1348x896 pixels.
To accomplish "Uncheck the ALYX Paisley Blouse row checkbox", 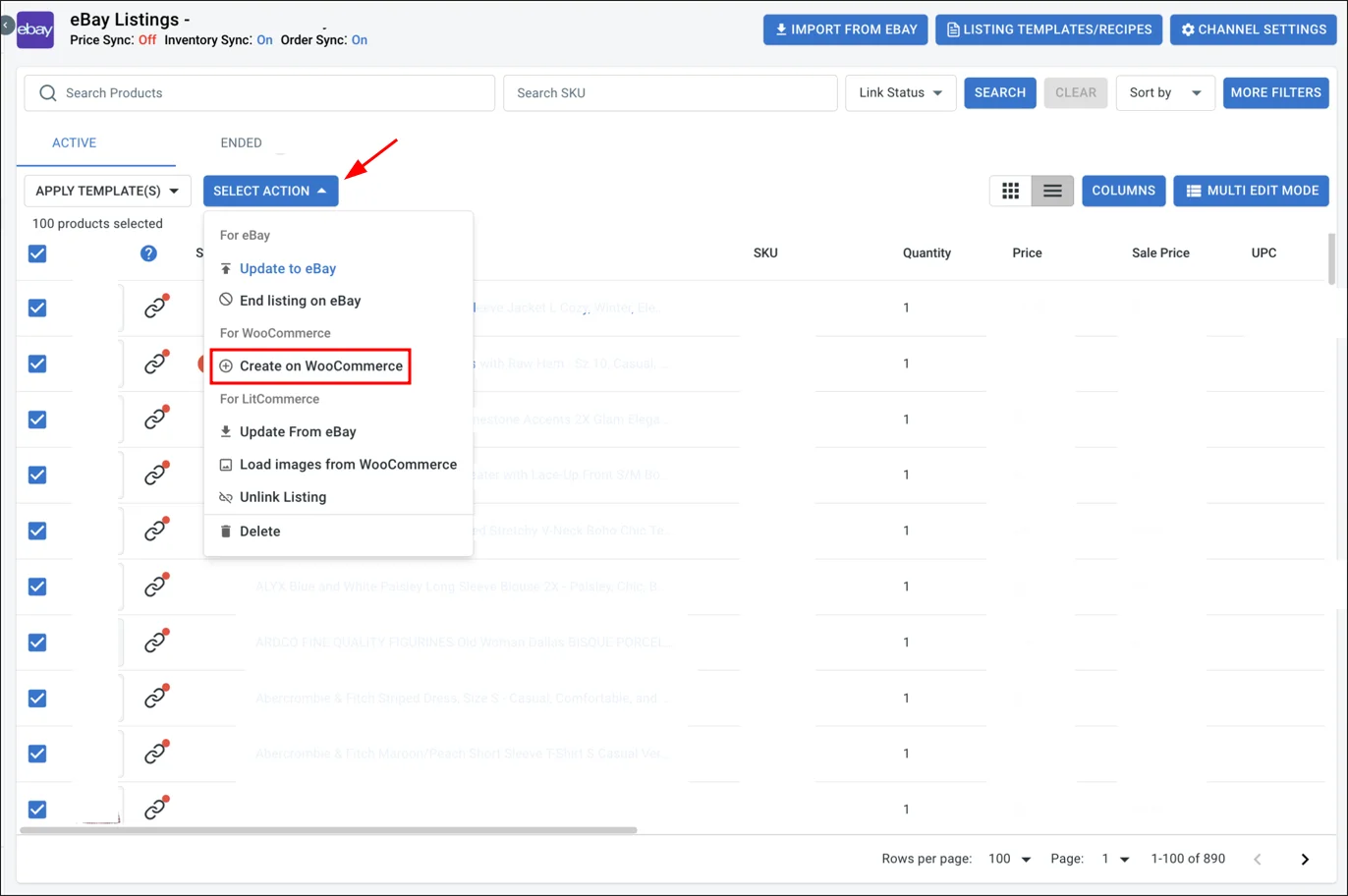I will tap(37, 587).
